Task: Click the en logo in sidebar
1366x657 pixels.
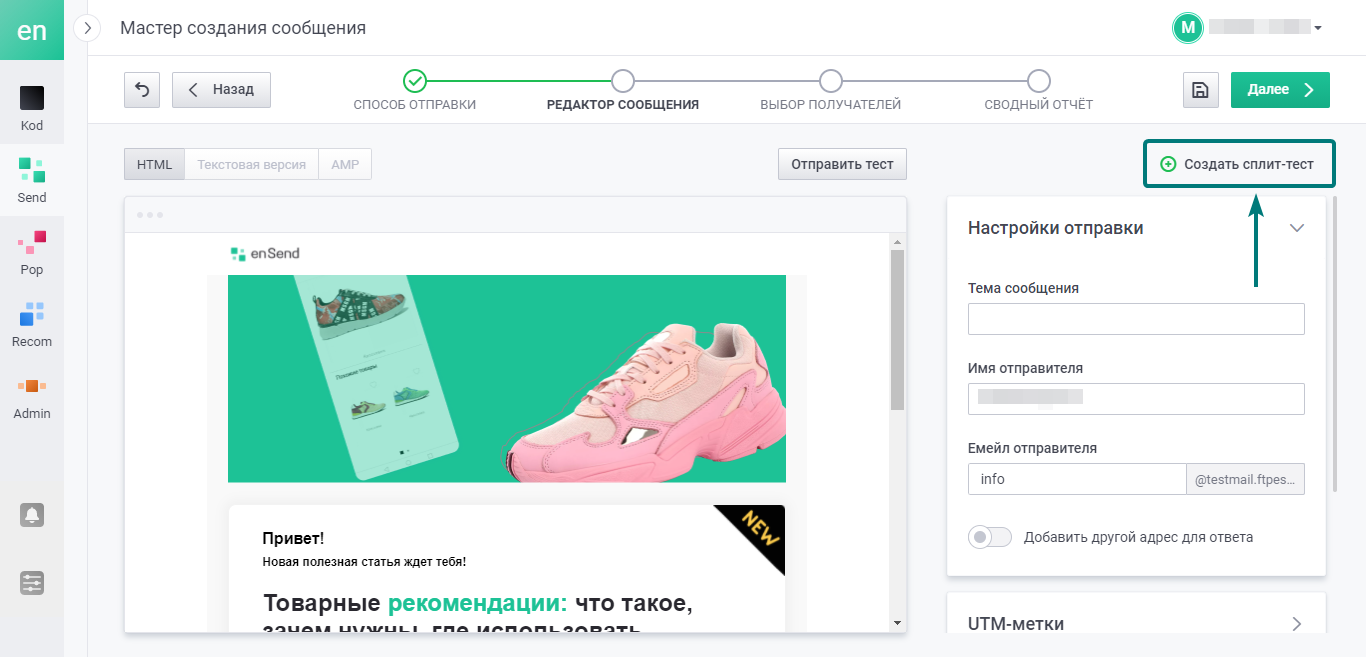Action: (x=32, y=30)
